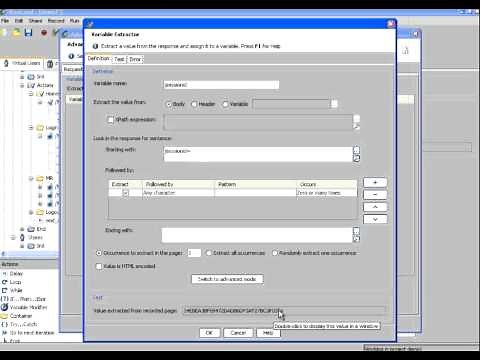Open Any character dropdown in Followed by column
Screen dimensions: 480x360
(178, 193)
